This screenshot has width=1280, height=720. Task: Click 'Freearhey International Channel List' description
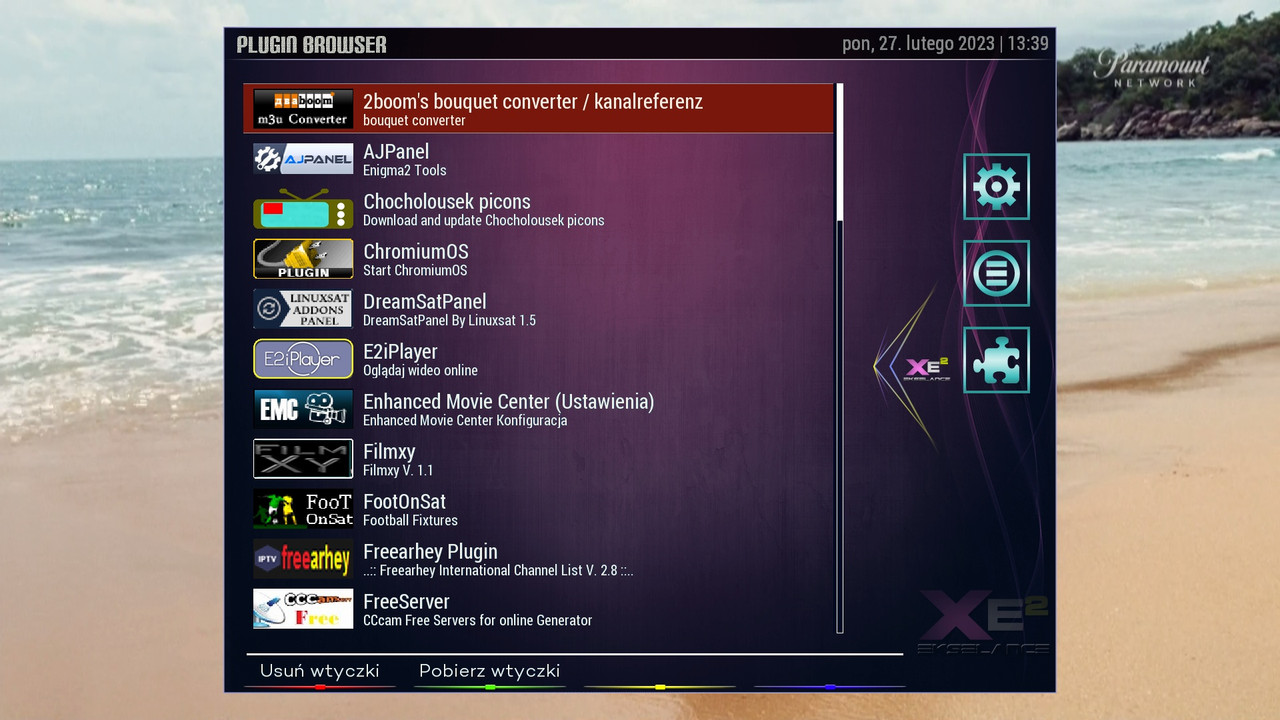[498, 571]
